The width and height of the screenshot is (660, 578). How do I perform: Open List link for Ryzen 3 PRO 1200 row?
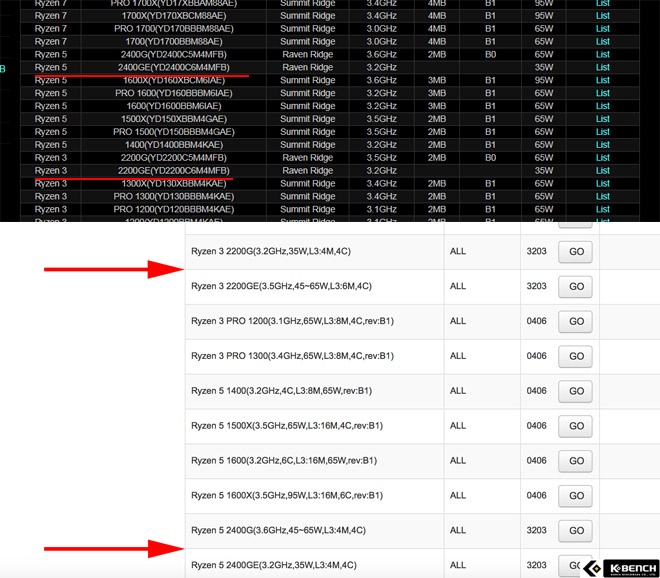(602, 209)
